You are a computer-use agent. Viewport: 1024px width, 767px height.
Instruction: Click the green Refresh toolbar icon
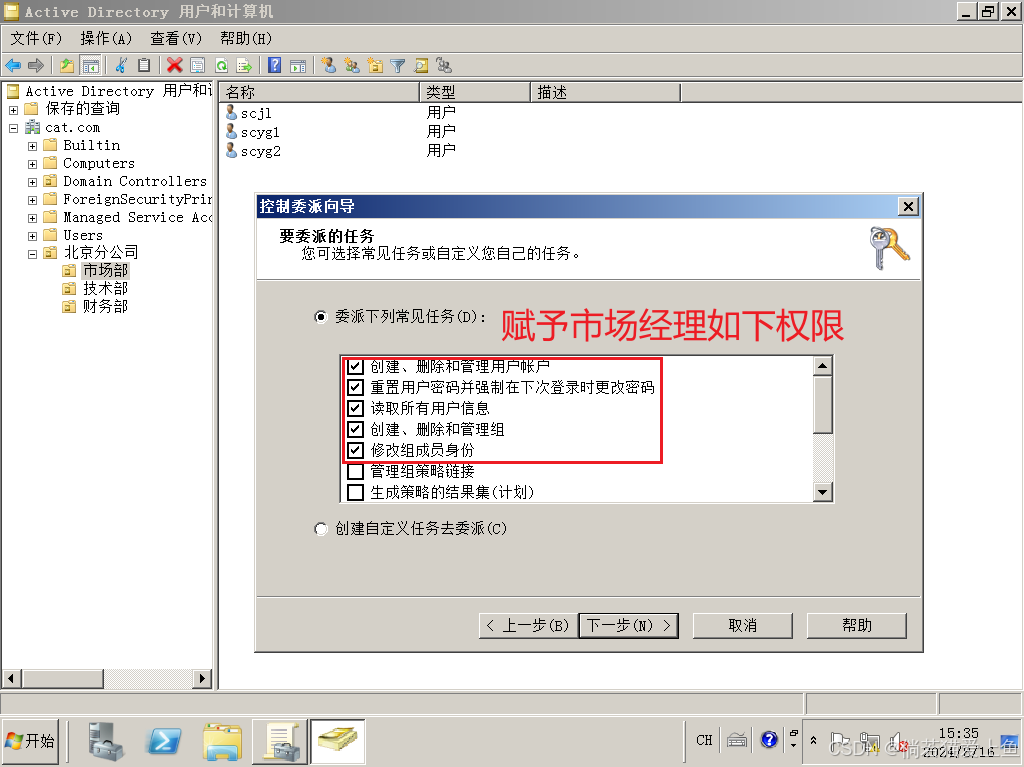[221, 65]
